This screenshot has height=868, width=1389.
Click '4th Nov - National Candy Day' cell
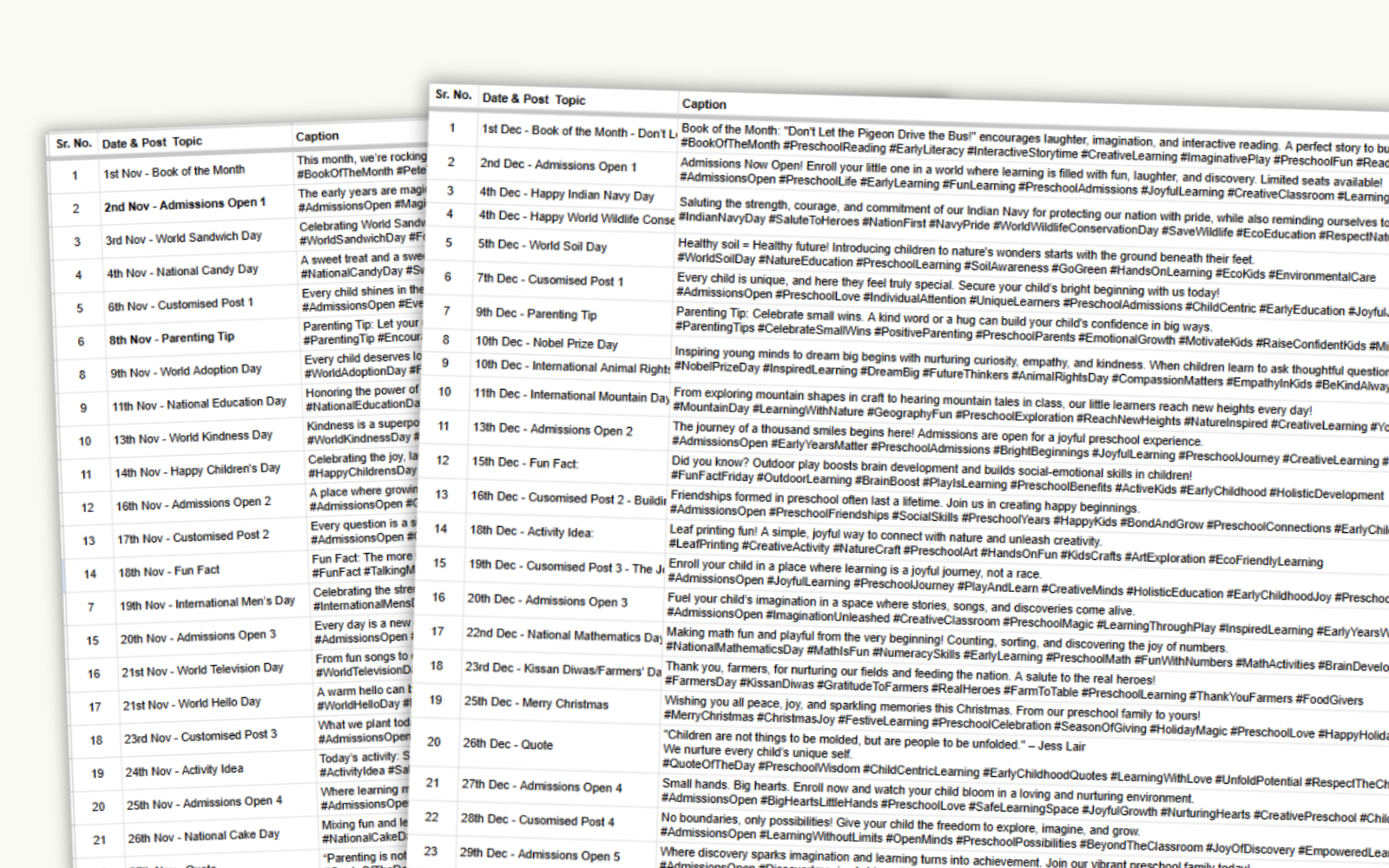tap(201, 271)
